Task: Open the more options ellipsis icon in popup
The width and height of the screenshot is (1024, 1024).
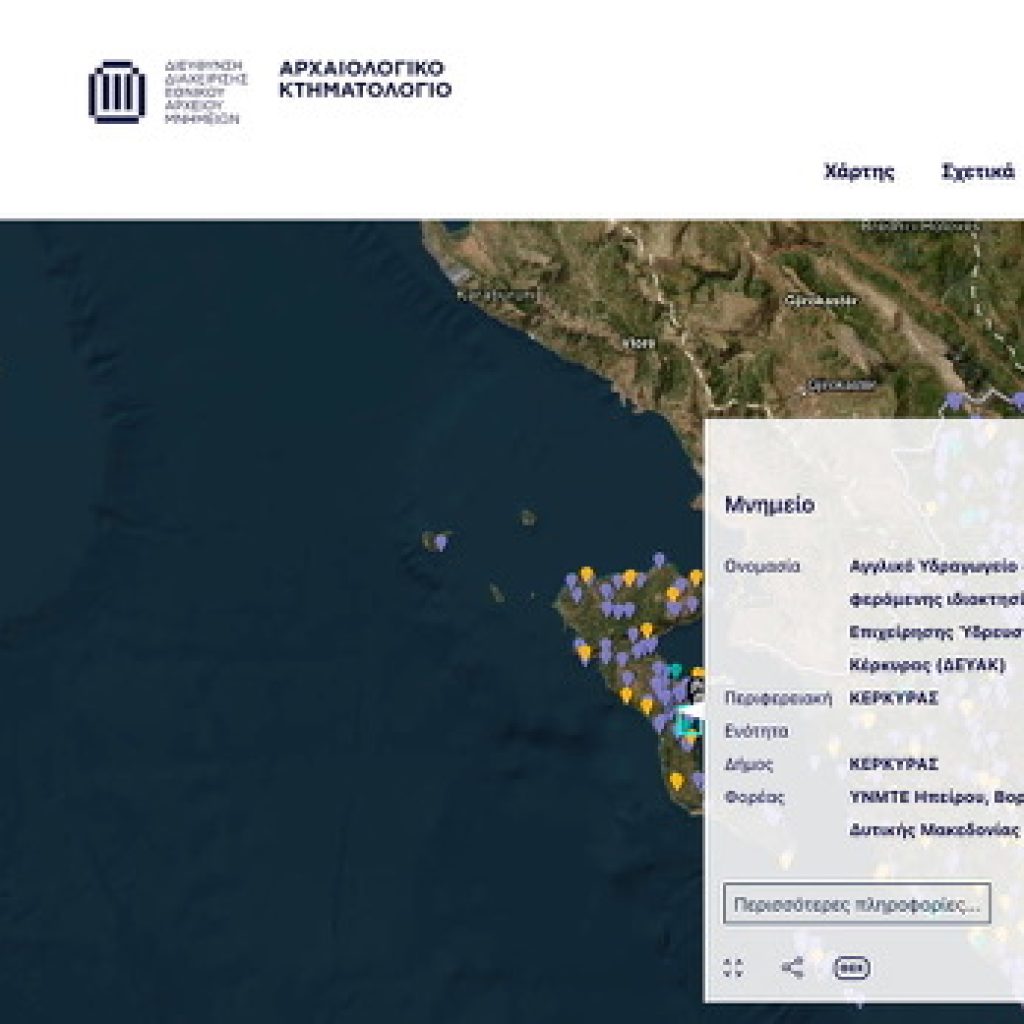Action: pos(852,968)
